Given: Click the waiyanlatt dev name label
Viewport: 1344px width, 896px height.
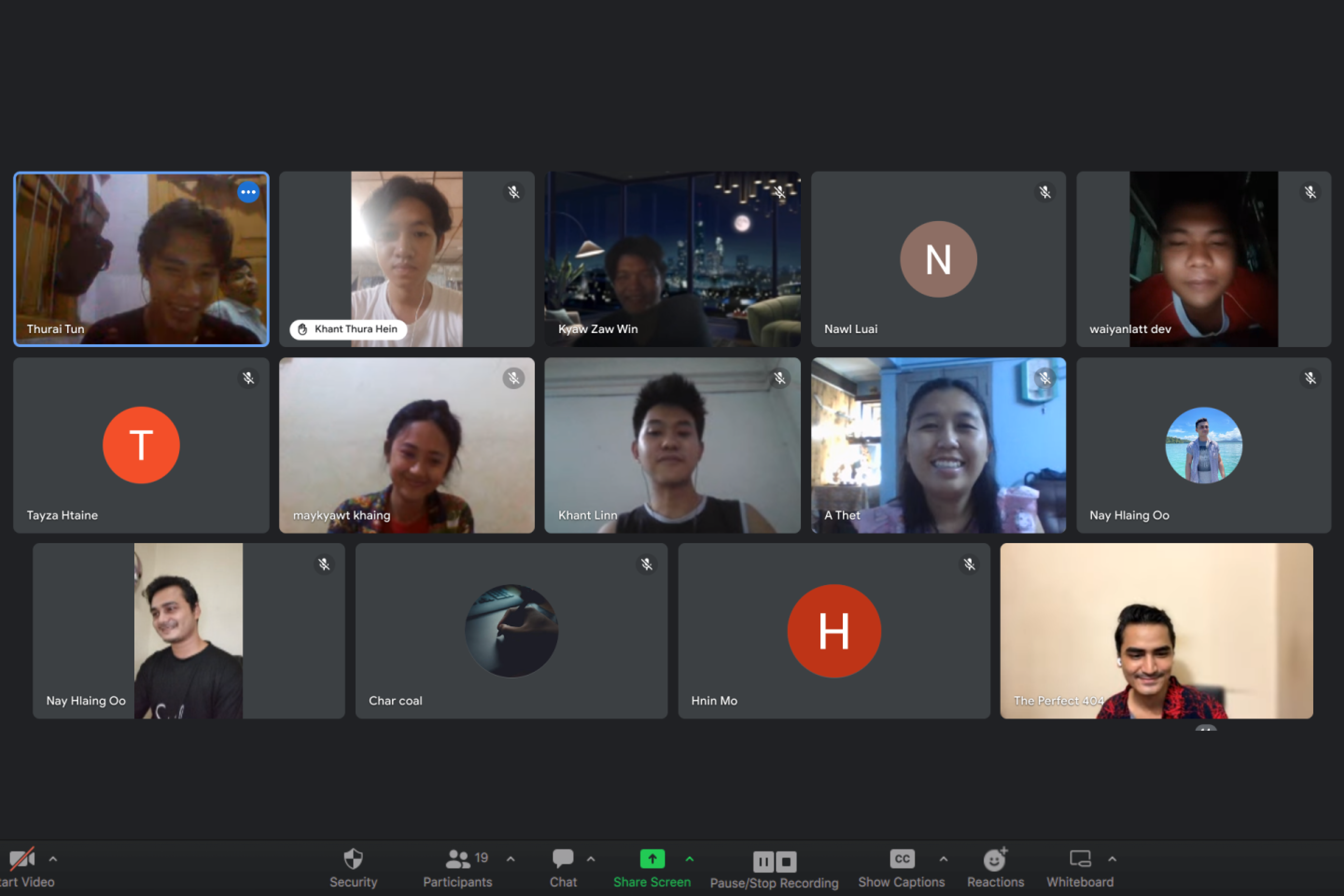Looking at the screenshot, I should coord(1130,329).
